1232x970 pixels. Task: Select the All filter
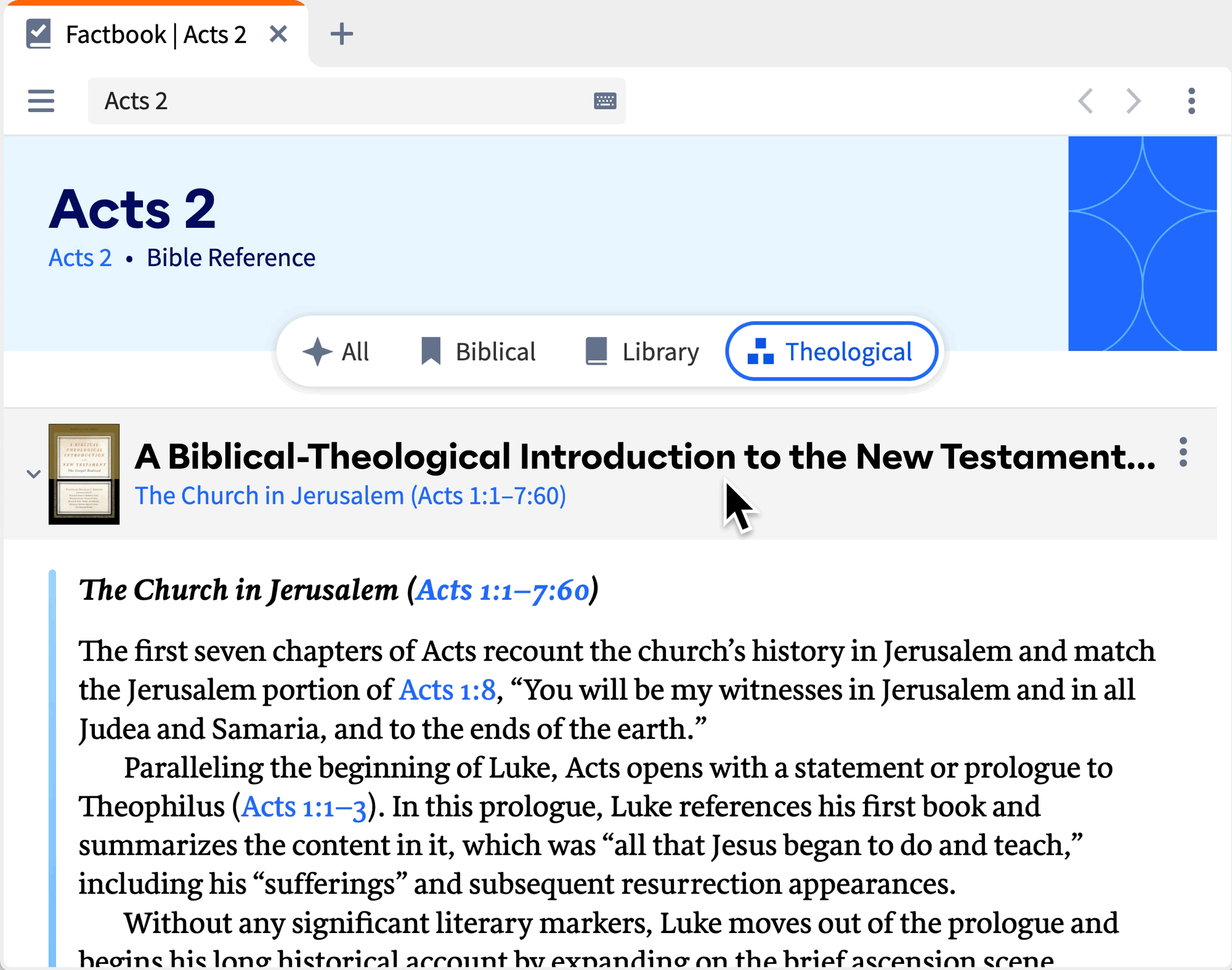[x=336, y=352]
